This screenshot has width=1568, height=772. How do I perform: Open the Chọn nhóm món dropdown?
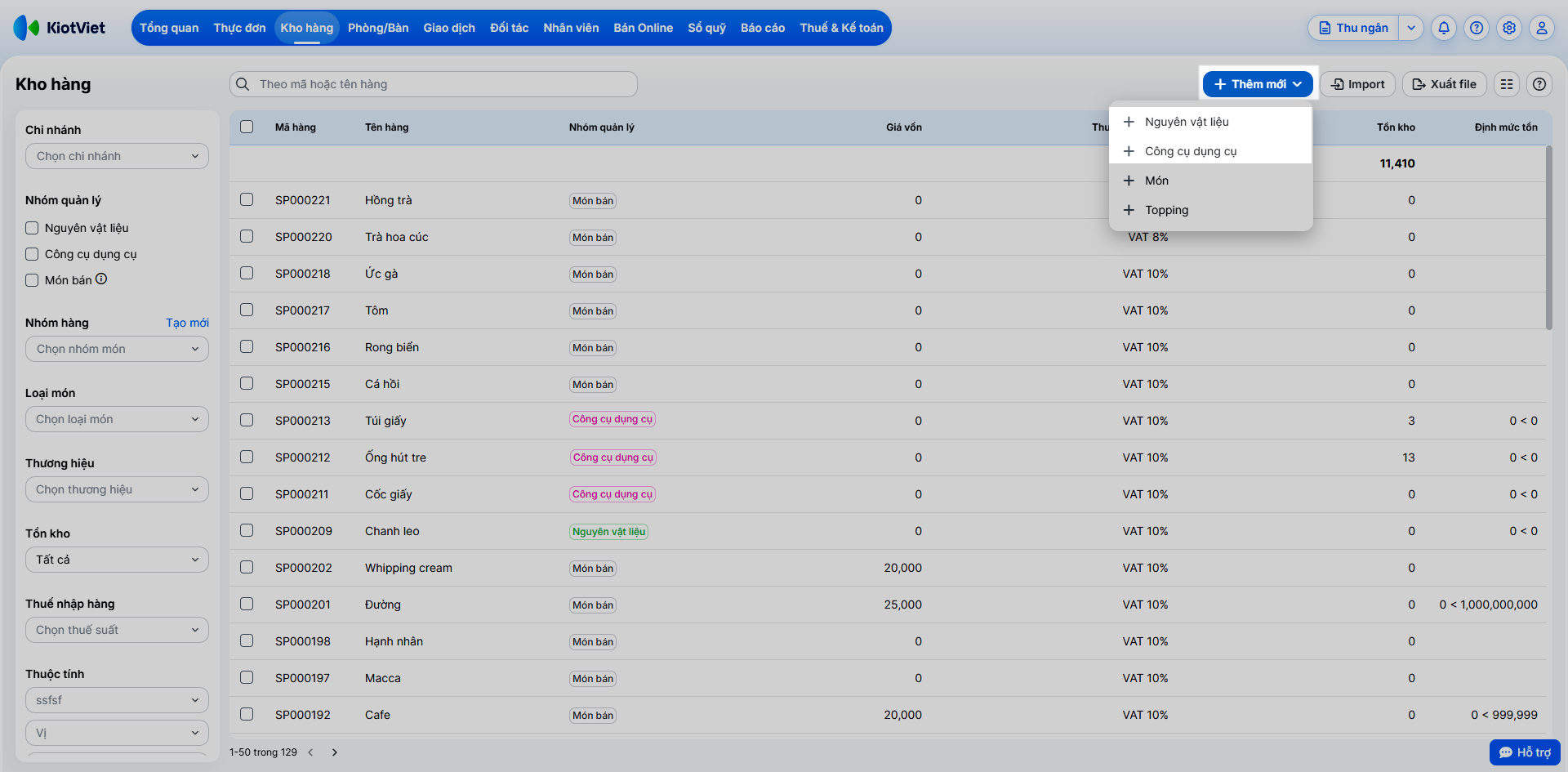[117, 349]
